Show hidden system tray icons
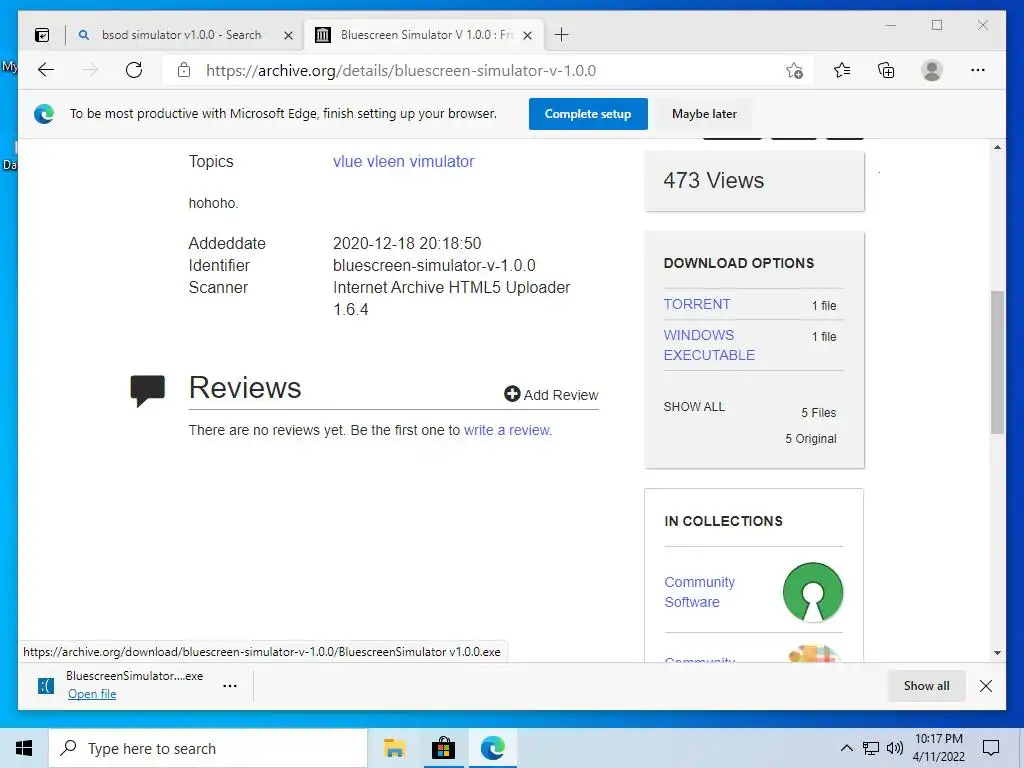This screenshot has height=768, width=1024. pos(846,748)
